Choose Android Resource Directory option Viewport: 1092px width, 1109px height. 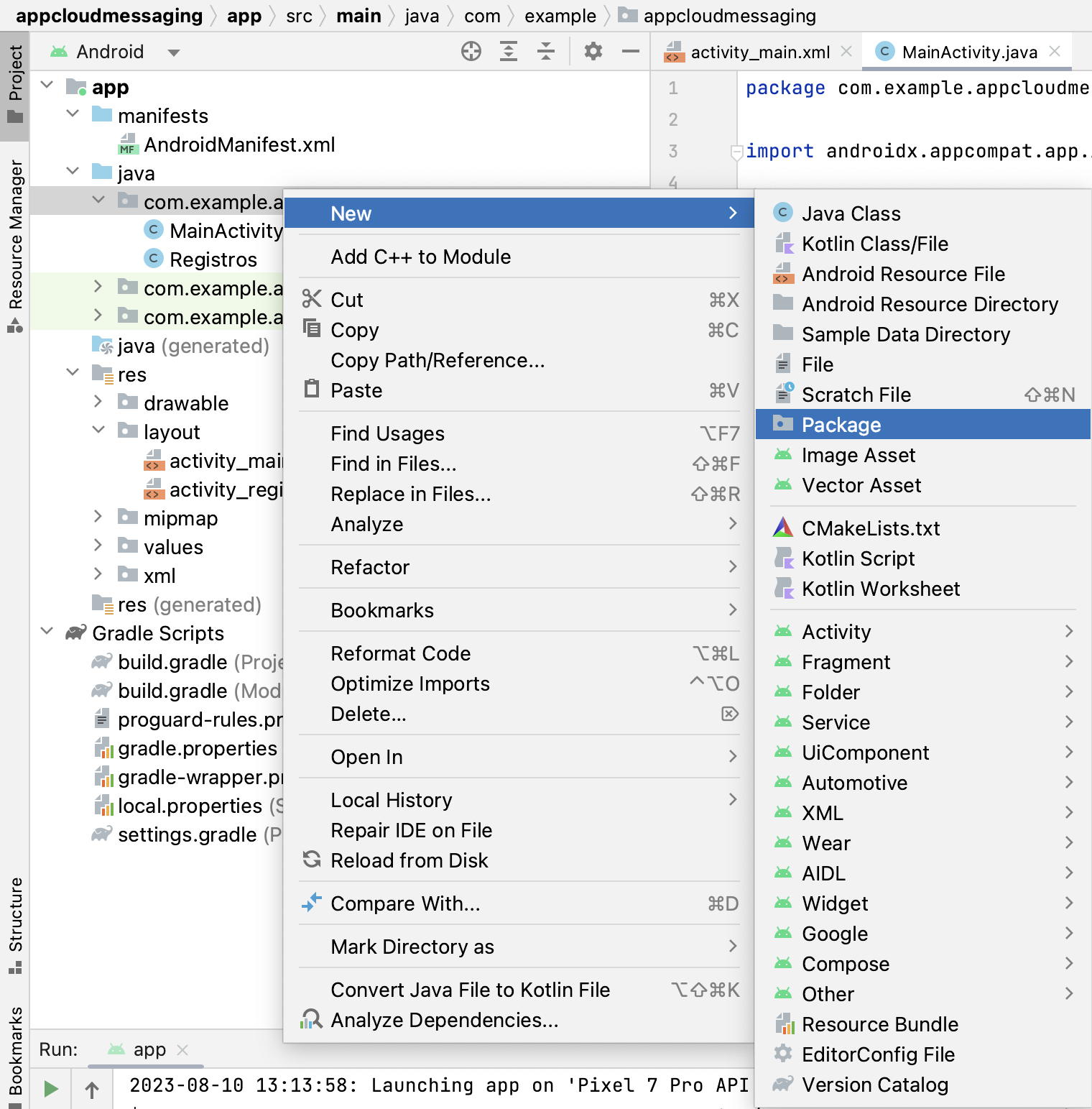[x=923, y=304]
